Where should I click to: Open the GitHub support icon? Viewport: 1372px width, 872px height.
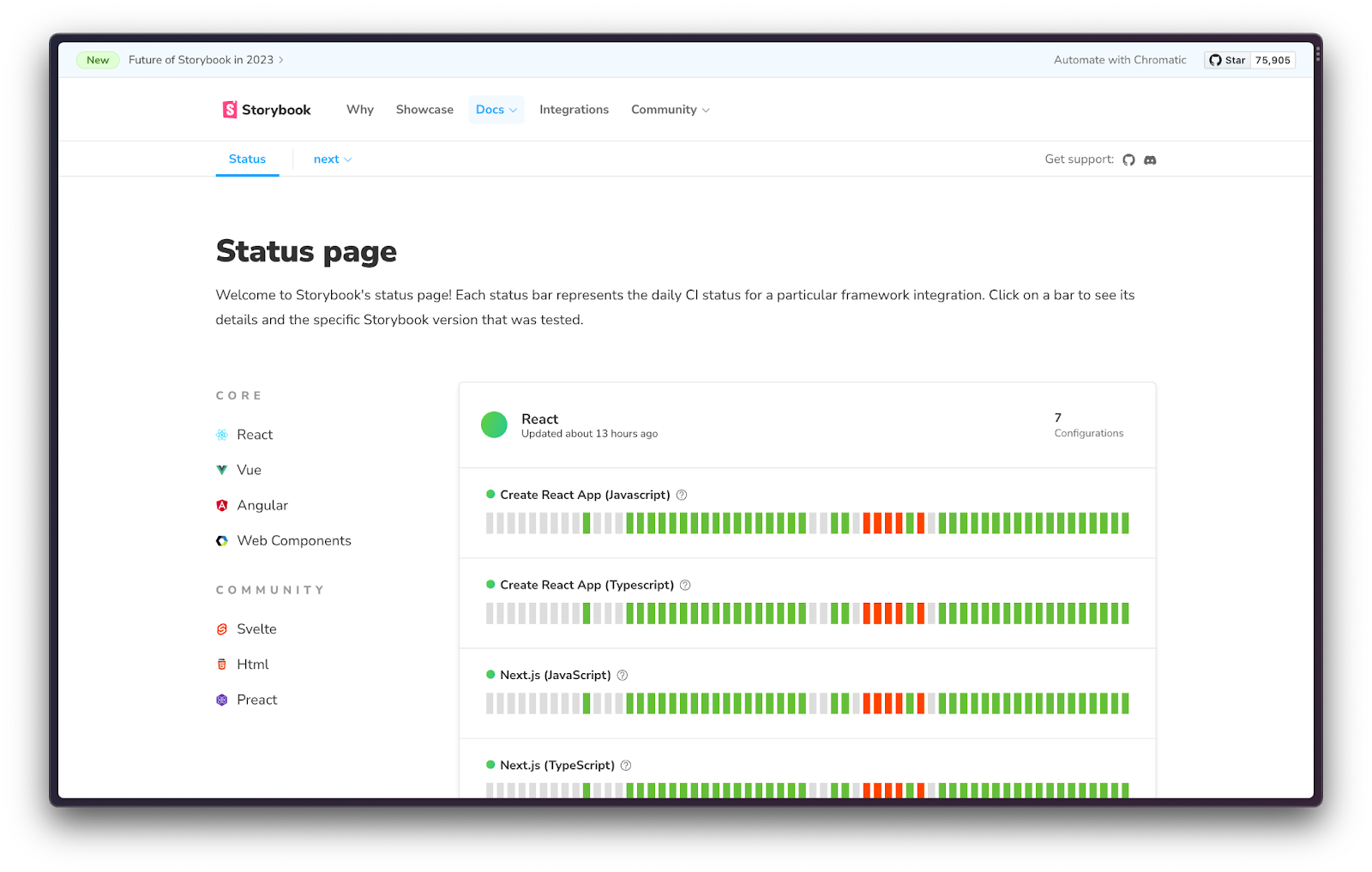tap(1128, 159)
